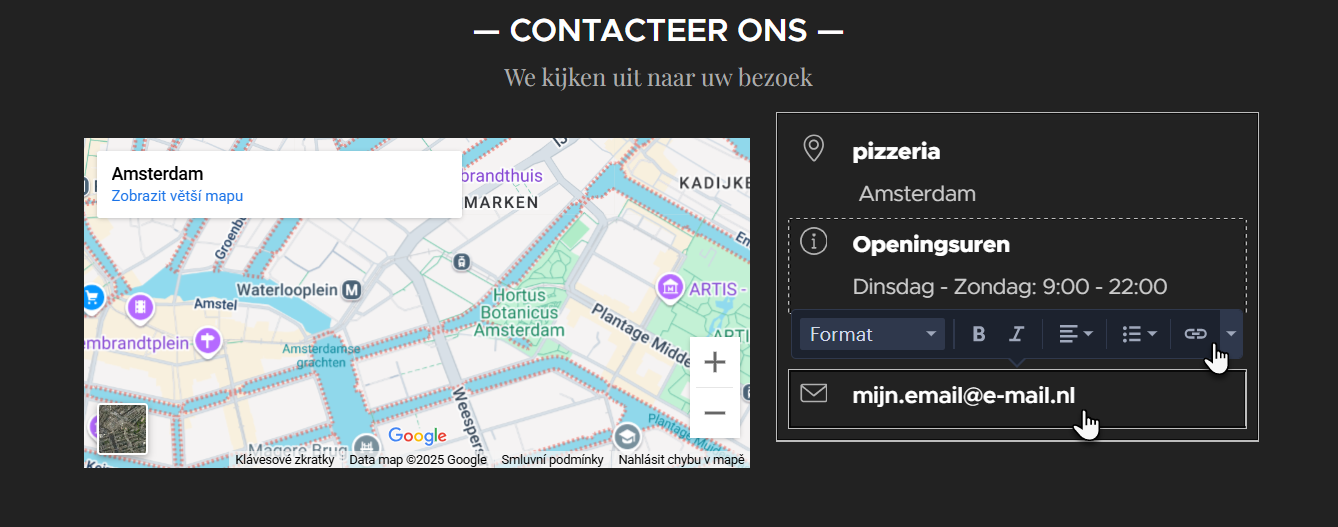Insert a hyperlink using link icon
Image resolution: width=1338 pixels, height=527 pixels.
pos(1196,334)
